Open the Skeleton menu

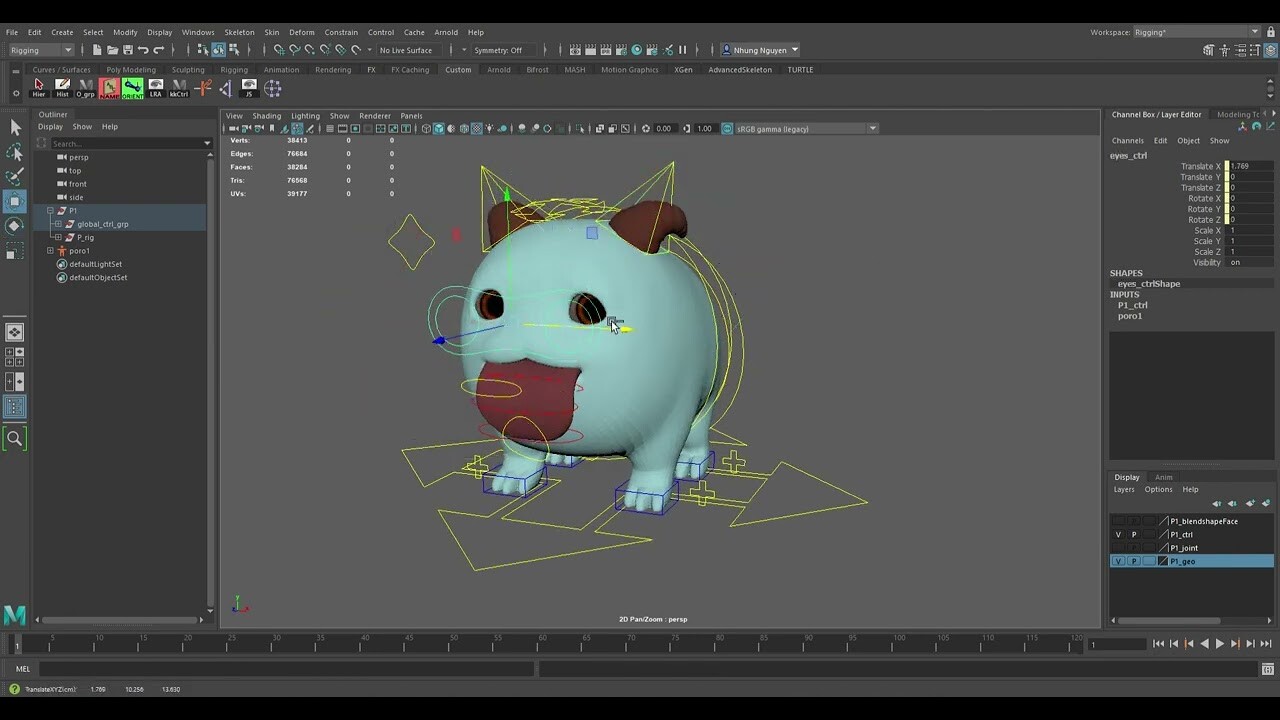(239, 31)
